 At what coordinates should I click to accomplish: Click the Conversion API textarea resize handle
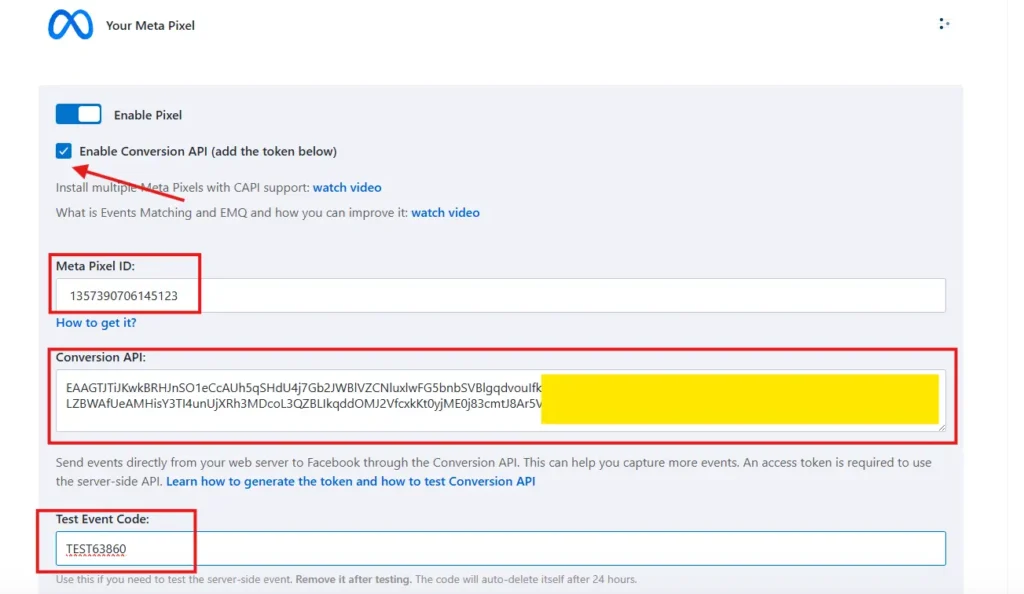[941, 427]
